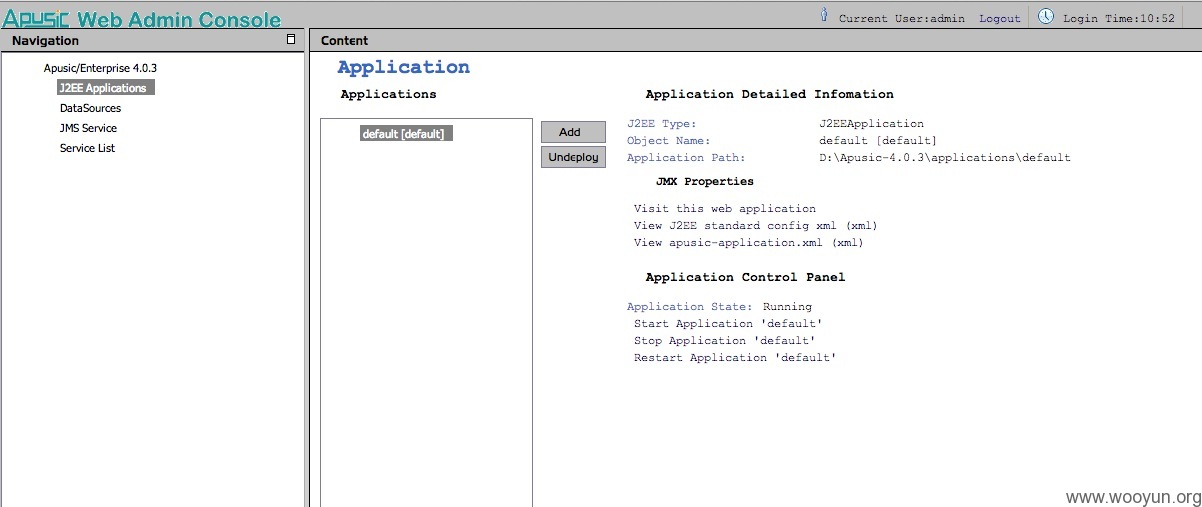The image size is (1202, 507).
Task: Open J2EE Applications in navigation tree
Action: coord(106,88)
